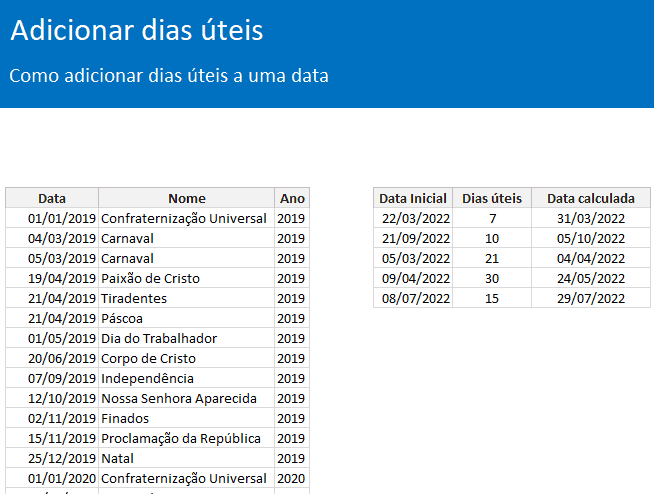Select calculated date 31/03/2022 cell
Image resolution: width=654 pixels, height=494 pixels.
pos(590,218)
